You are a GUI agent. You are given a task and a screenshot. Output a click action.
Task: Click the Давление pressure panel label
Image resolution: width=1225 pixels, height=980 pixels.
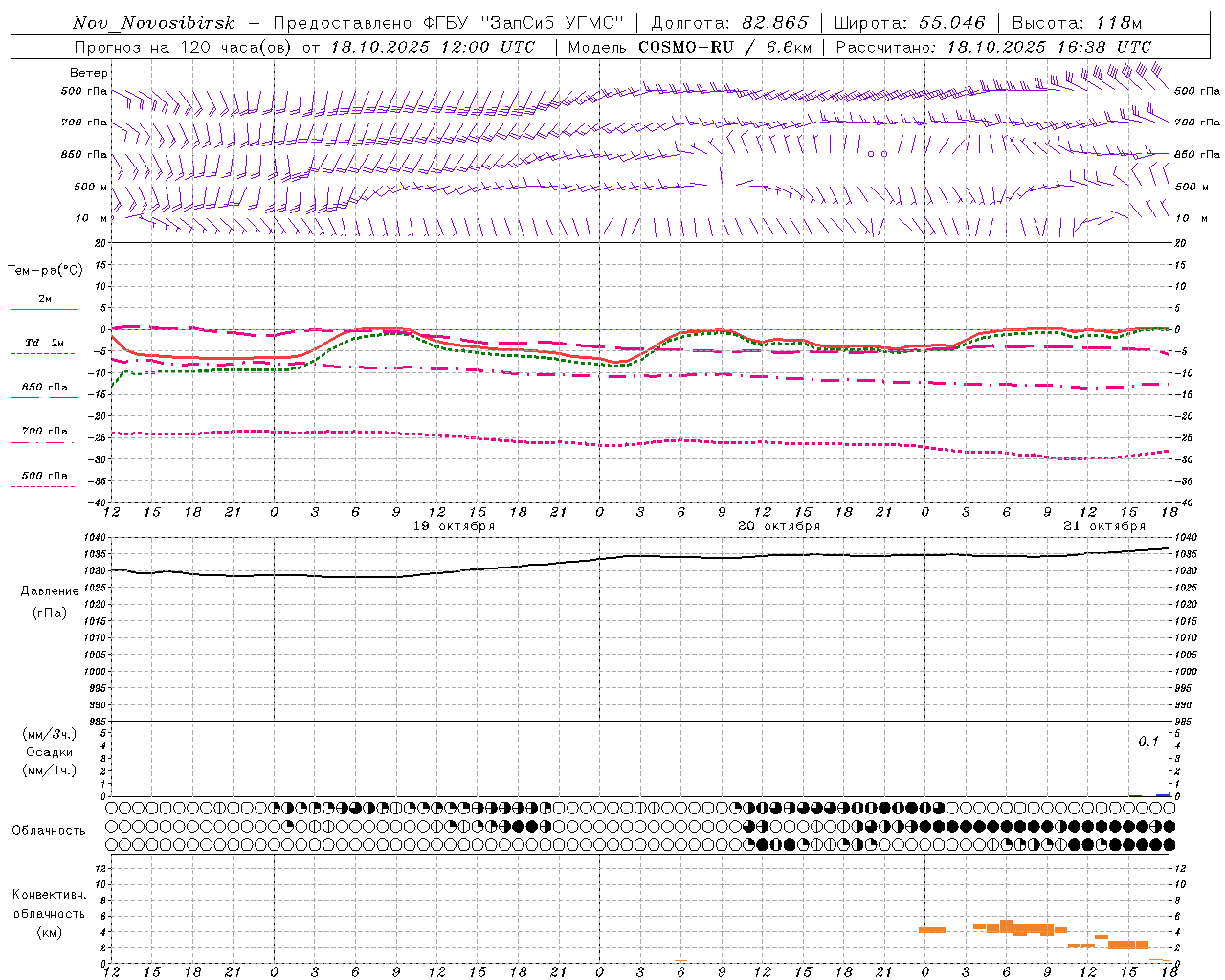coord(50,591)
